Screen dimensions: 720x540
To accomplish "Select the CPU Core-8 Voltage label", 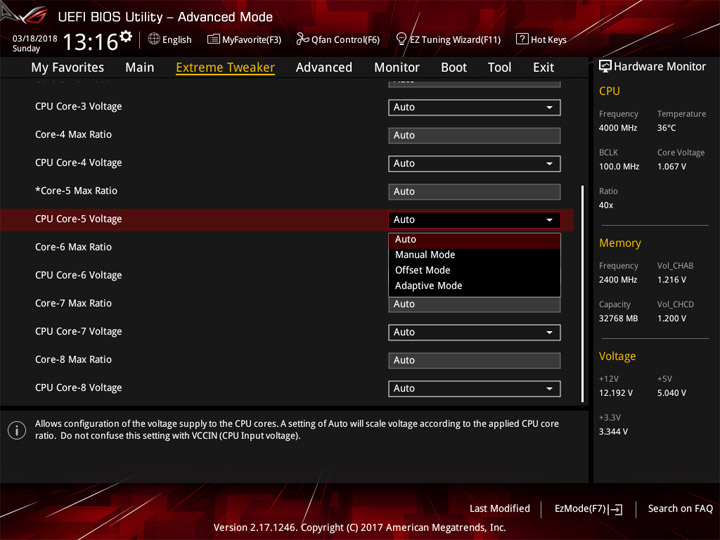I will pyautogui.click(x=79, y=388).
